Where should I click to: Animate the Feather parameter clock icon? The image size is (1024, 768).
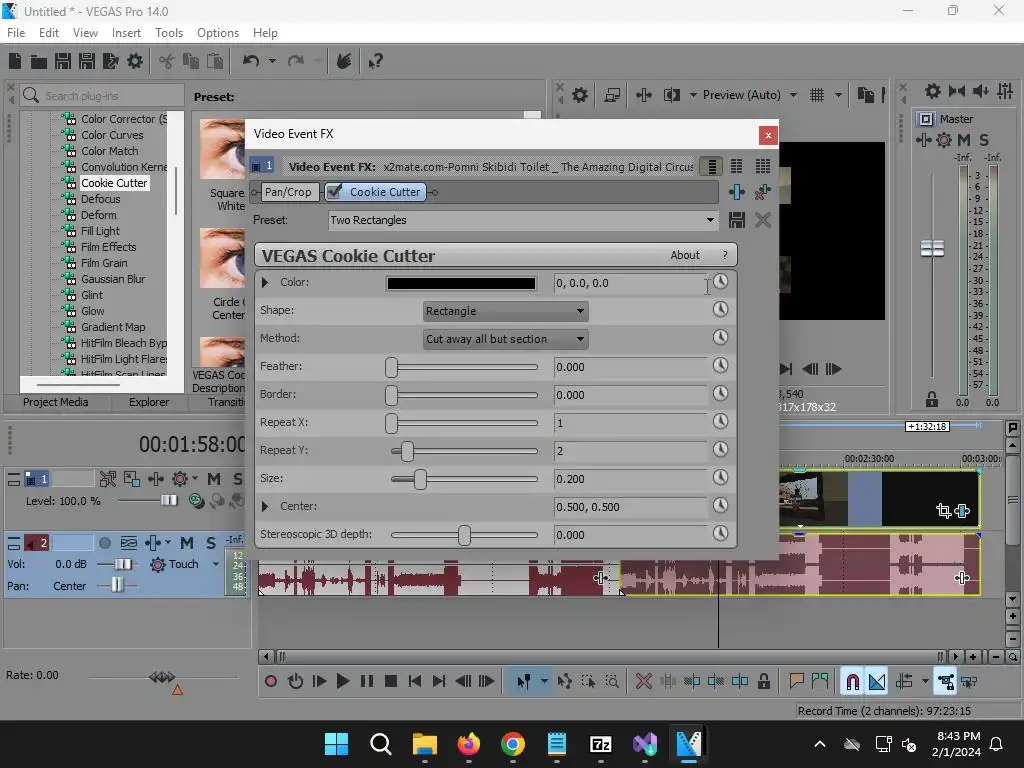720,366
